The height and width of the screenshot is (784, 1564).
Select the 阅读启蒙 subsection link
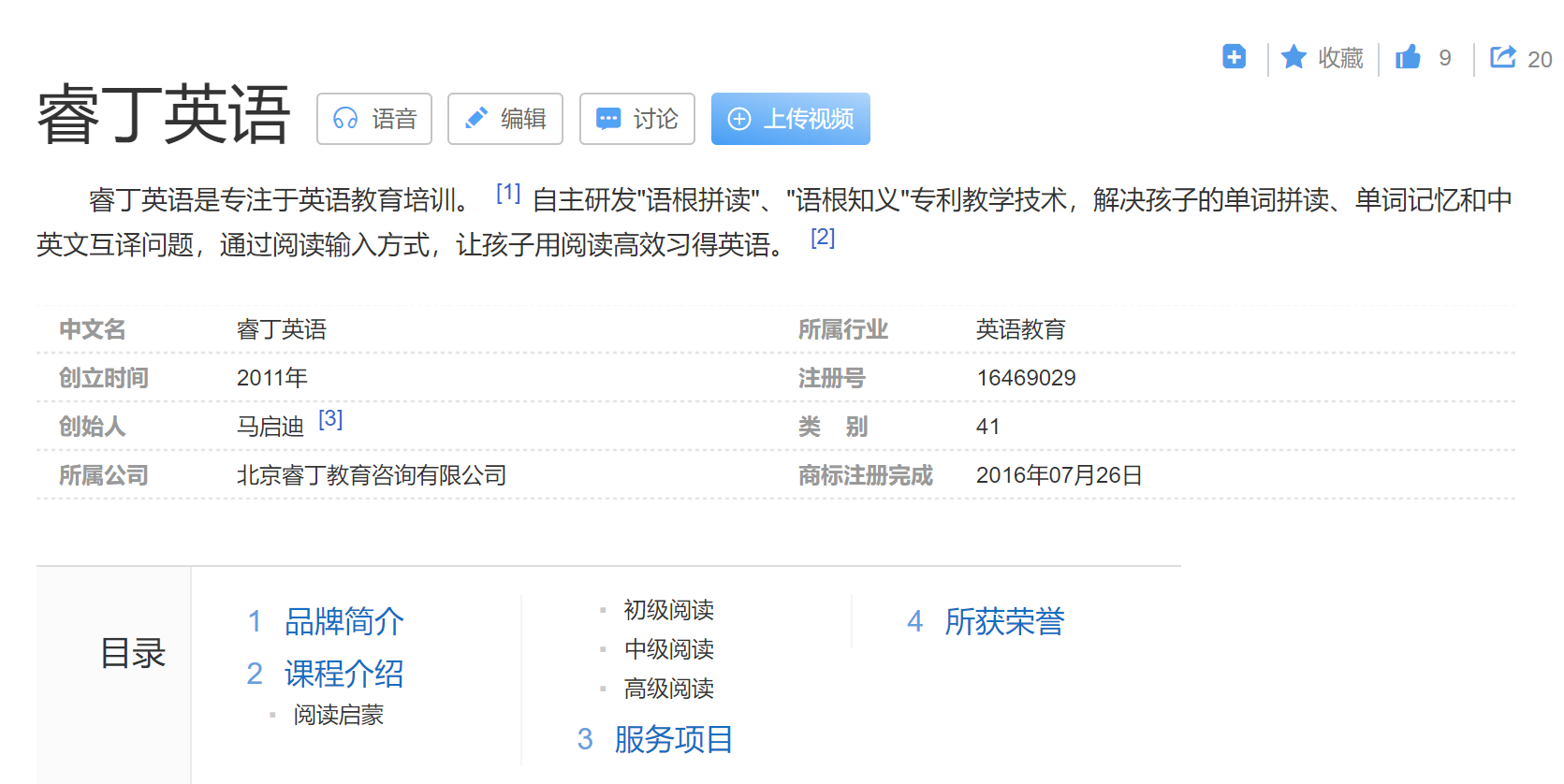338,715
